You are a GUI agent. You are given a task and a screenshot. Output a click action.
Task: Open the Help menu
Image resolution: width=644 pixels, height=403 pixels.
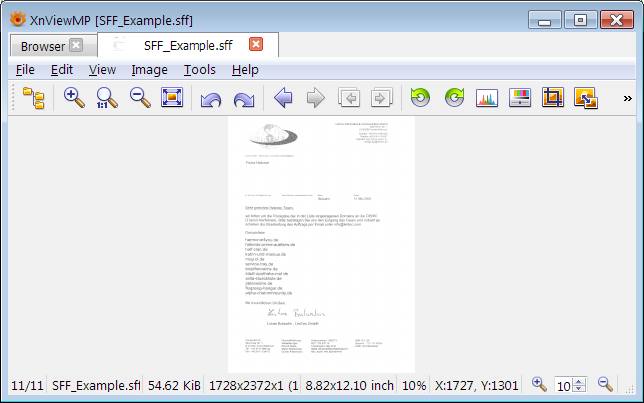click(245, 70)
